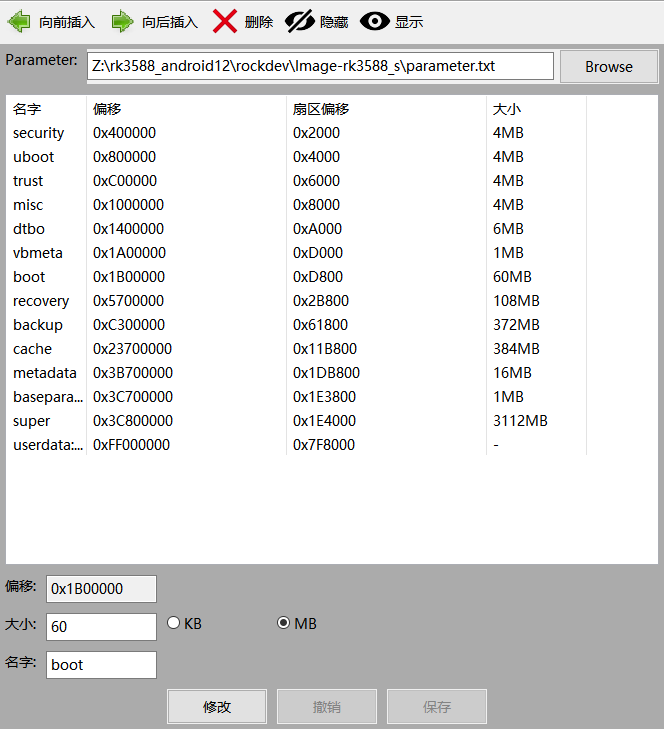Image resolution: width=664 pixels, height=729 pixels.
Task: Select the metadata partition row
Action: (296, 373)
